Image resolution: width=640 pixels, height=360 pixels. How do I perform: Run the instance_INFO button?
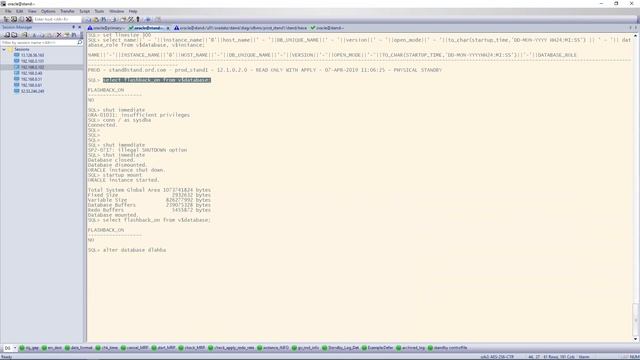click(273, 348)
